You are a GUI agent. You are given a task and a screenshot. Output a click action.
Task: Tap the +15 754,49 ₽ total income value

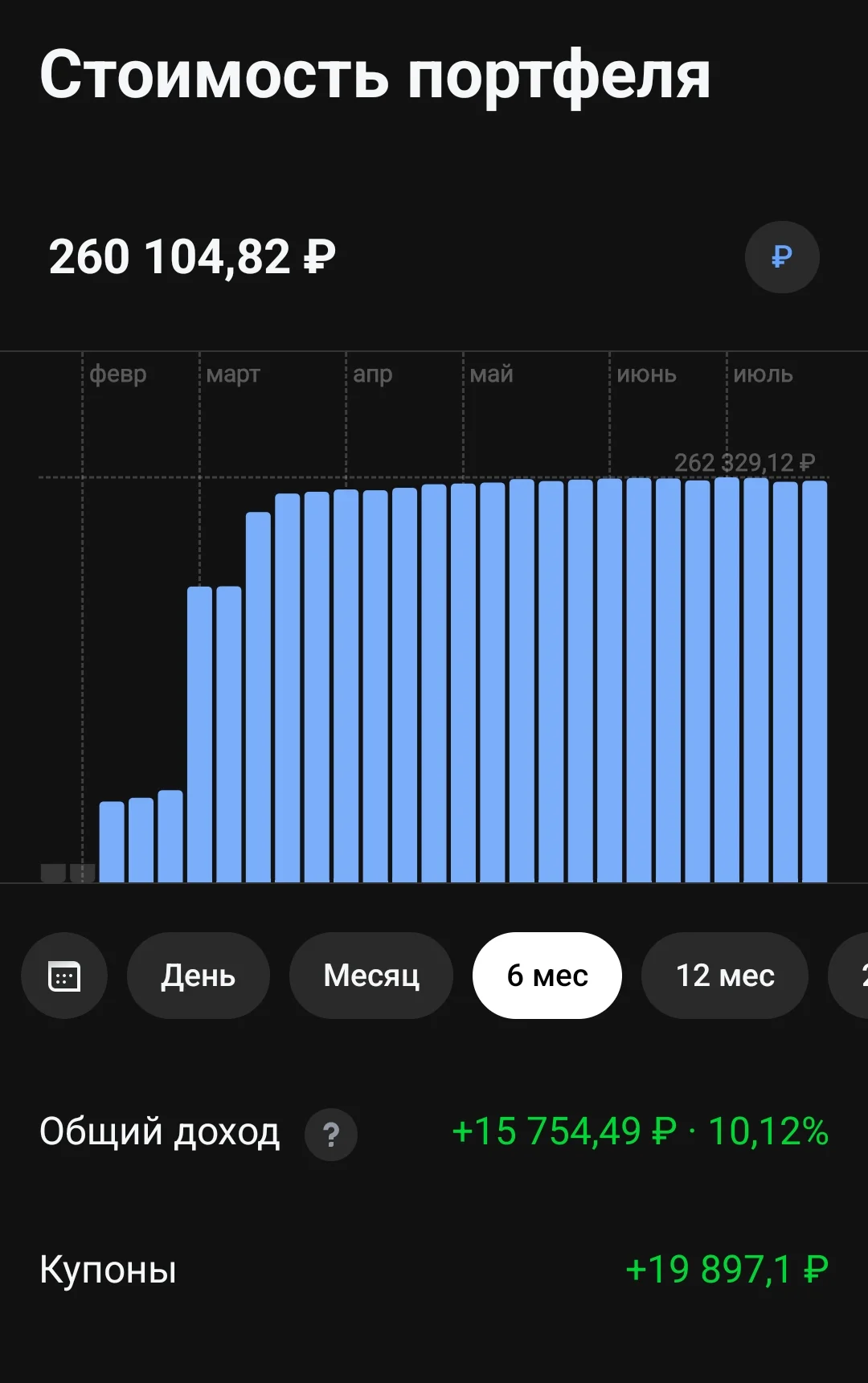click(564, 1131)
